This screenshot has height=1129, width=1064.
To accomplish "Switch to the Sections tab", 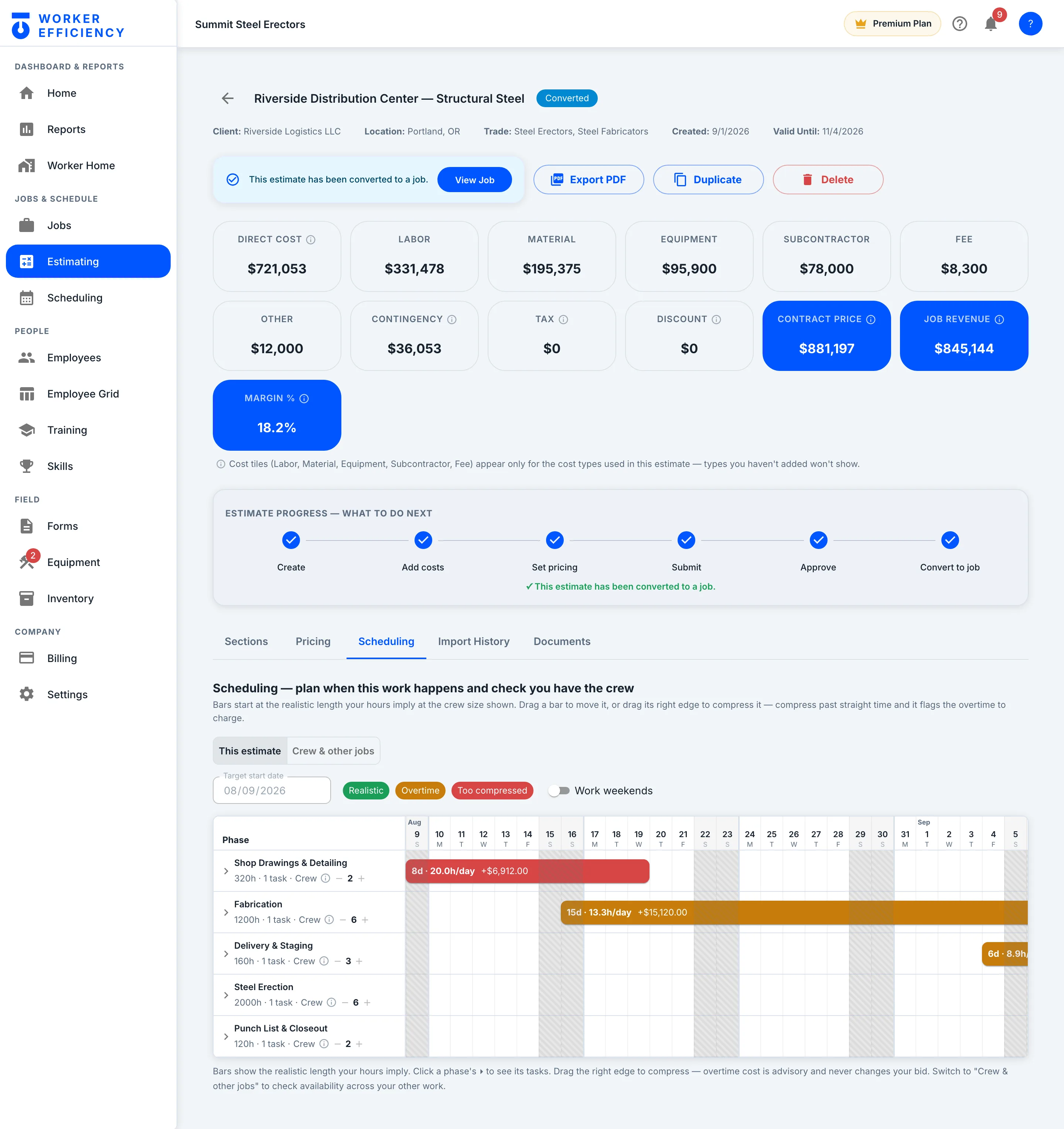I will pyautogui.click(x=246, y=642).
